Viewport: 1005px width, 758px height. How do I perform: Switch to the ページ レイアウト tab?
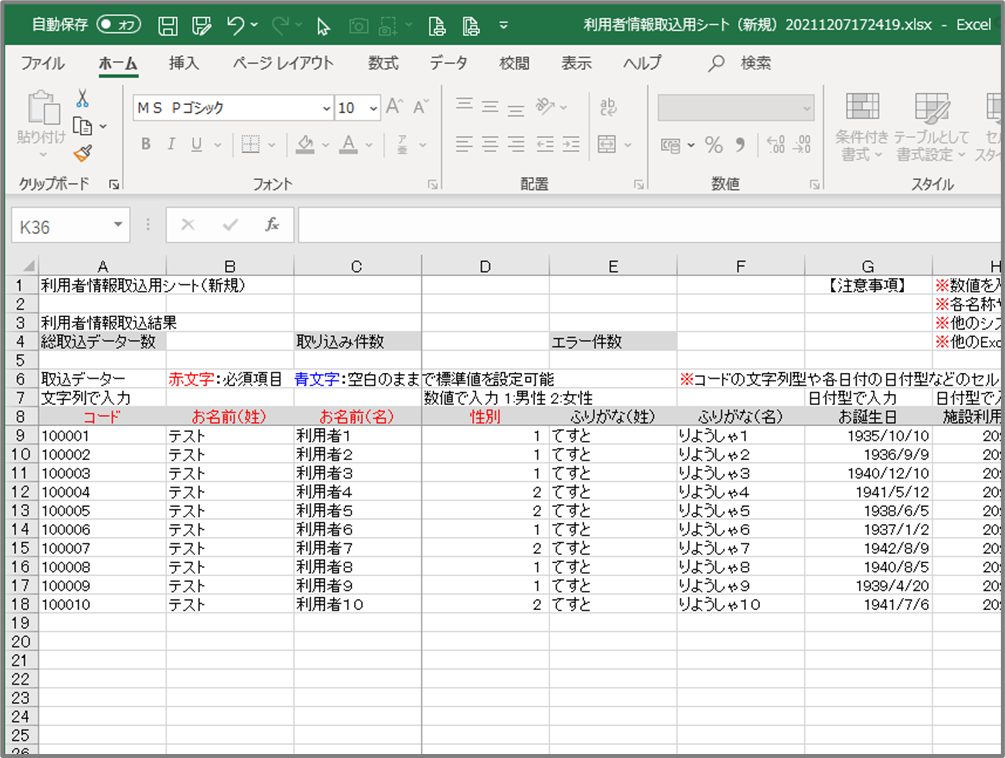pyautogui.click(x=283, y=63)
